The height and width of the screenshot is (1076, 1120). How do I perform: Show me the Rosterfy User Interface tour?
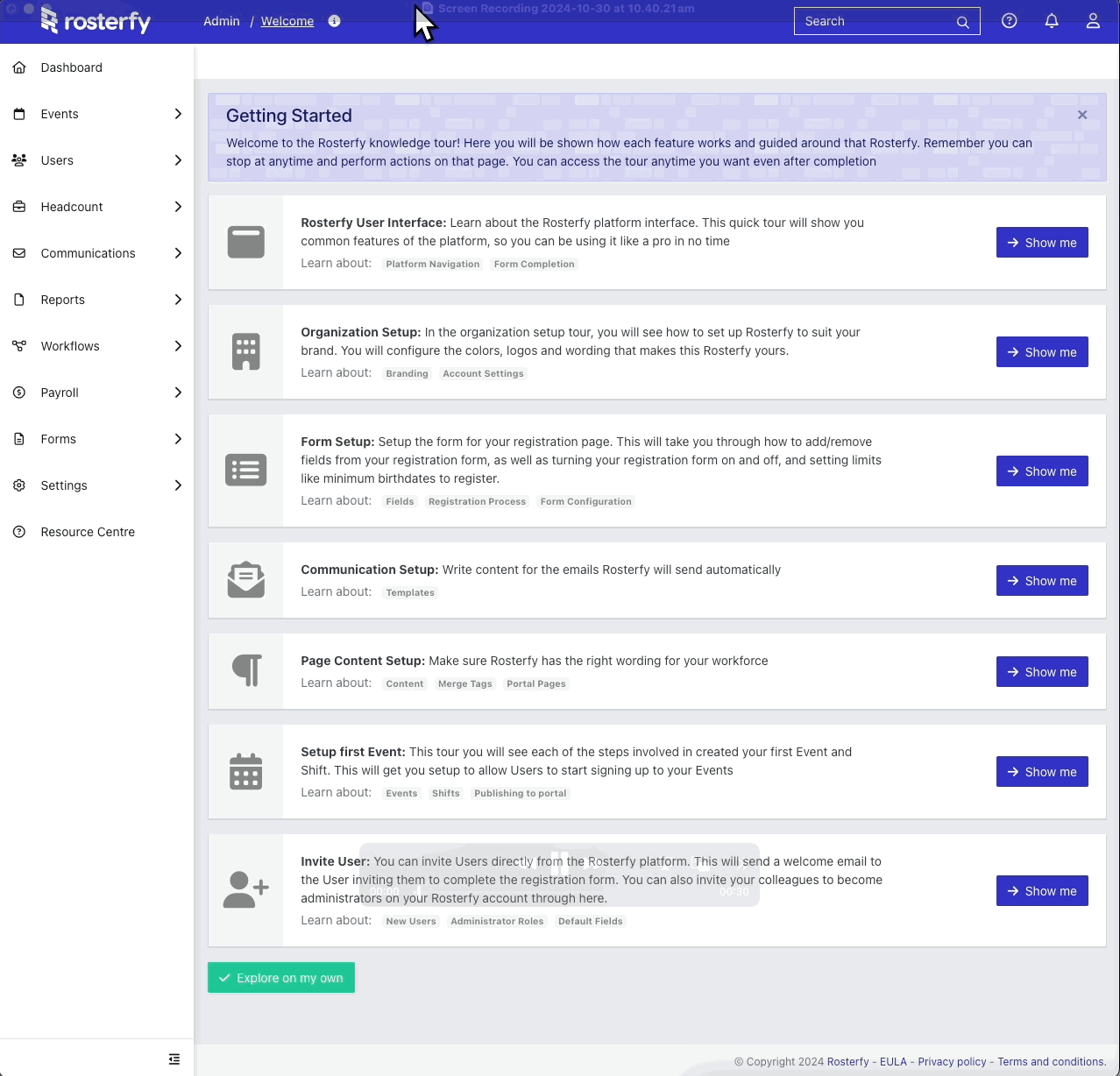click(1042, 243)
